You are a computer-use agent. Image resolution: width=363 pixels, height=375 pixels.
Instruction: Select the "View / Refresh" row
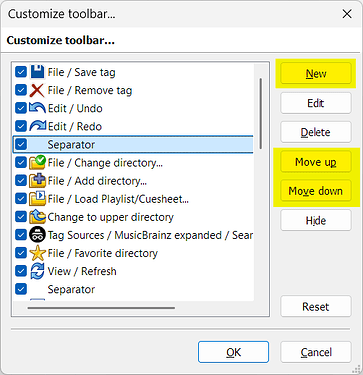(133, 271)
